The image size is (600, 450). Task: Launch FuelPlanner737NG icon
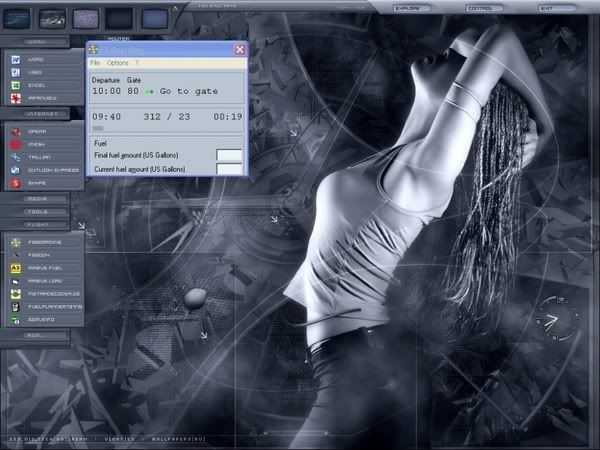tap(16, 307)
